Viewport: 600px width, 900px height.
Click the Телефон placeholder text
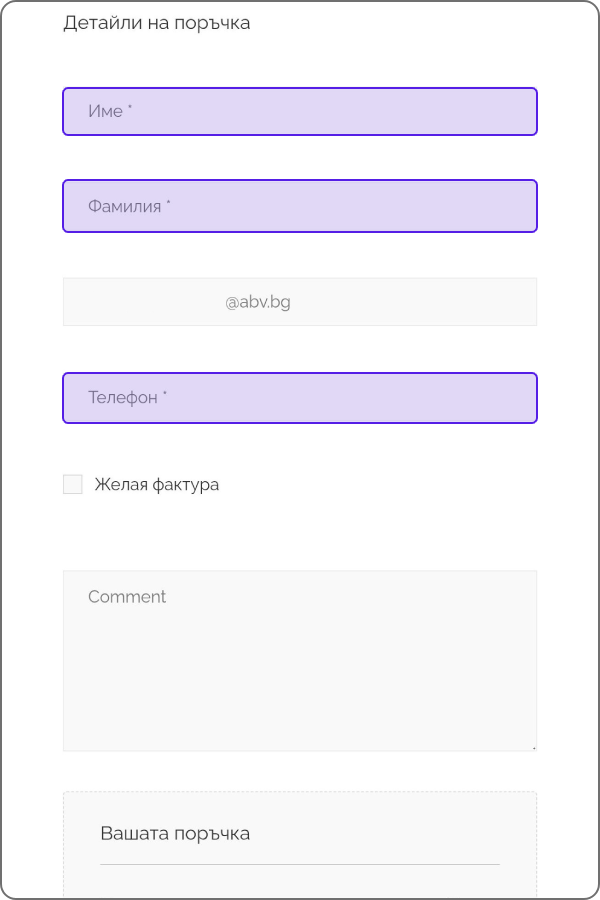coord(122,398)
